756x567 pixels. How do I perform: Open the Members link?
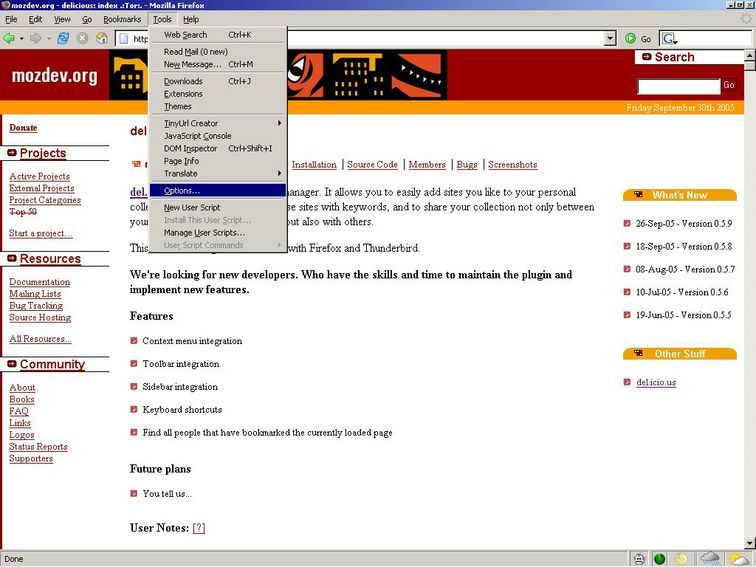(427, 164)
